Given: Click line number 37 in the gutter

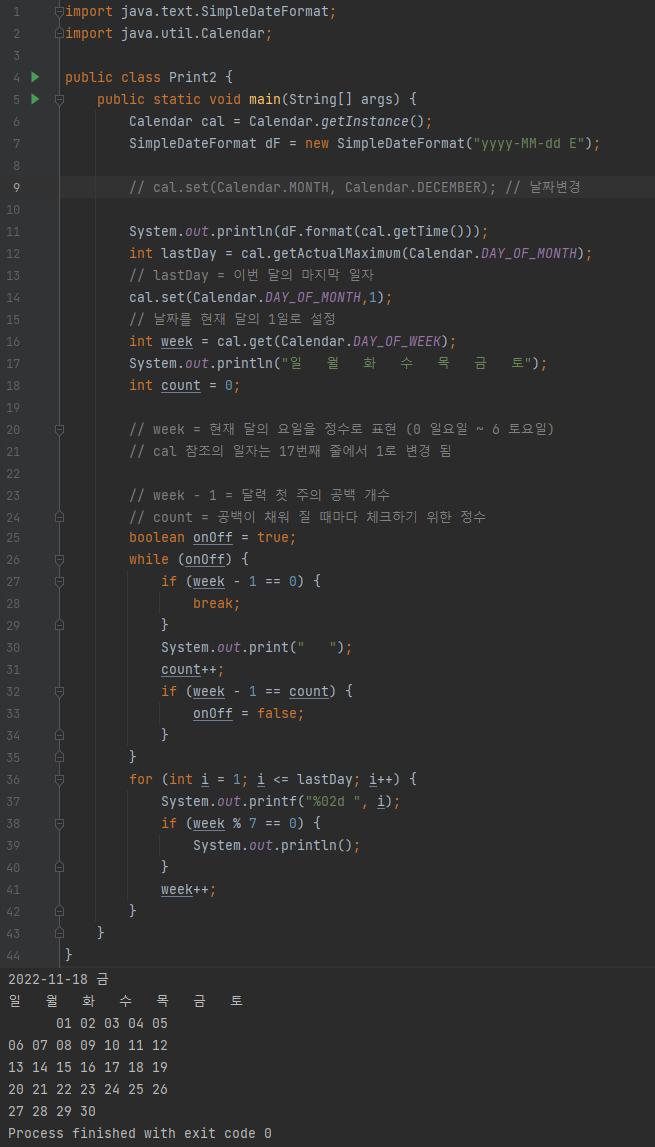Looking at the screenshot, I should (x=14, y=801).
